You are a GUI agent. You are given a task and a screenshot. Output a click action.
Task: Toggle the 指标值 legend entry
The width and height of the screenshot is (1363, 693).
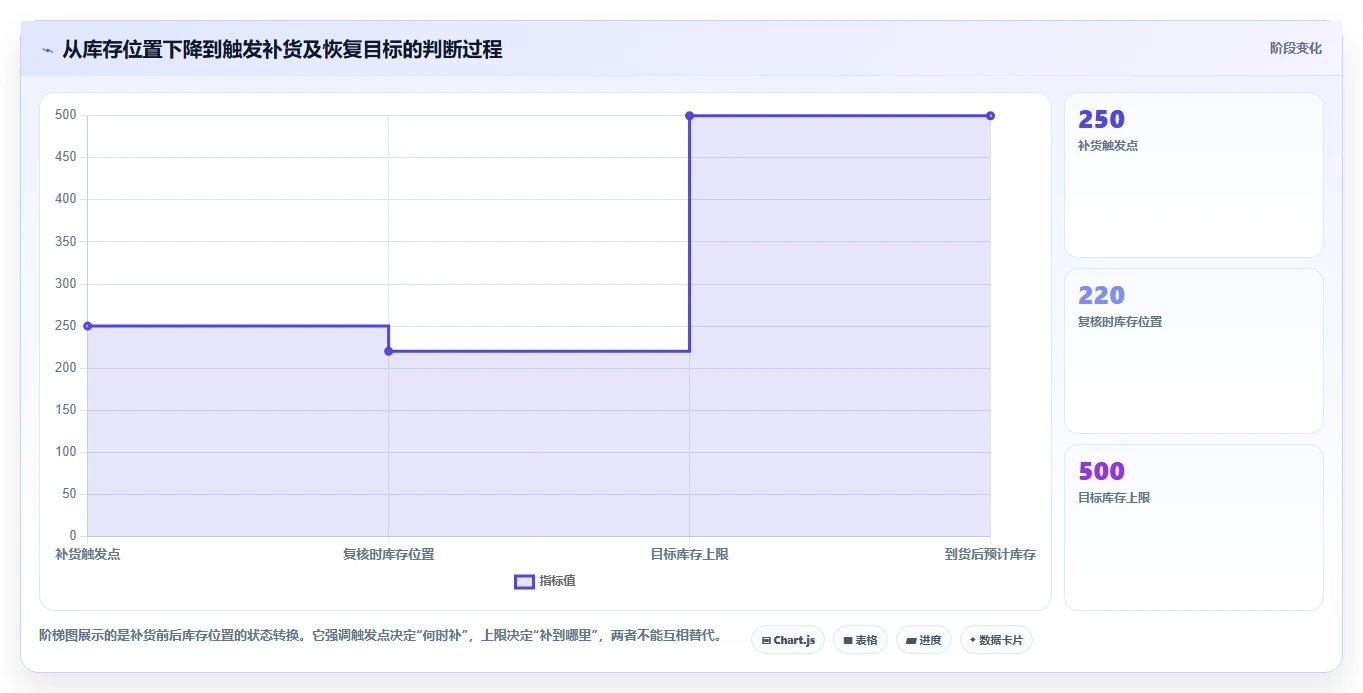click(x=545, y=581)
